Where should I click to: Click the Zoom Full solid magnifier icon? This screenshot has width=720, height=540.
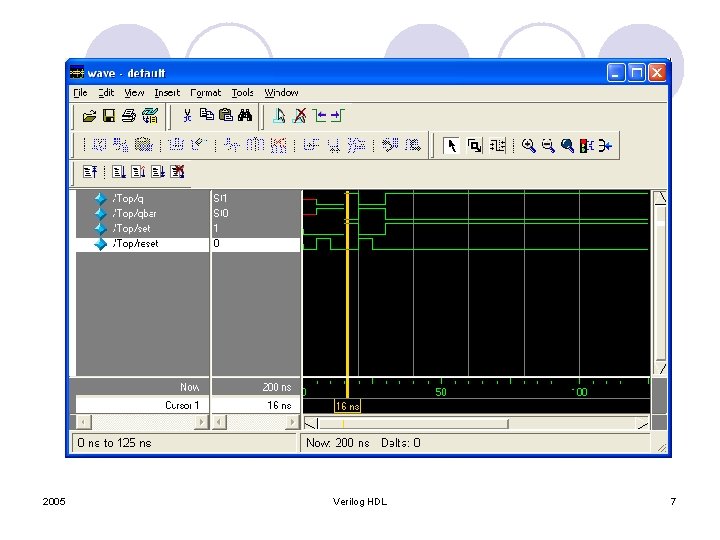pos(567,146)
